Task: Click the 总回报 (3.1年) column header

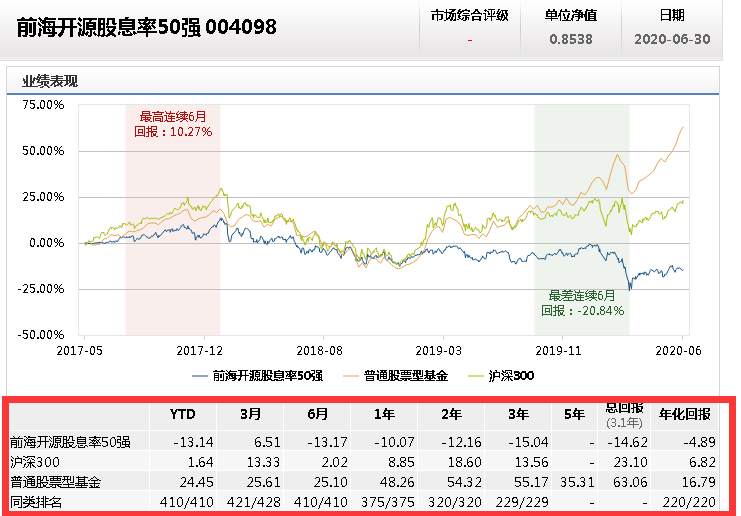Action: pyautogui.click(x=624, y=415)
